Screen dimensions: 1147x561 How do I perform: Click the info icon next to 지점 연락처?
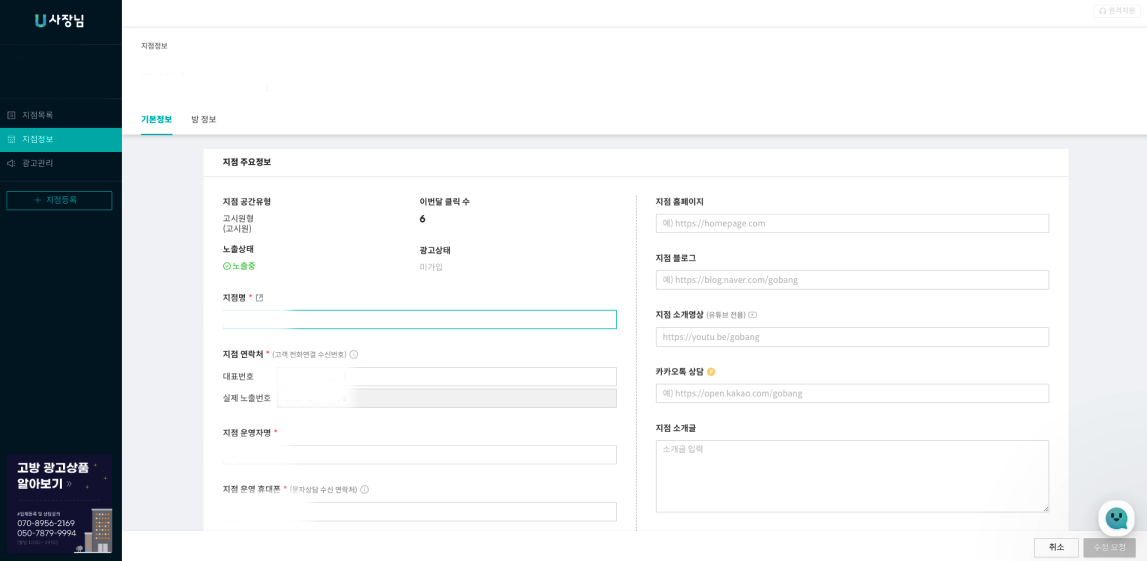pyautogui.click(x=354, y=355)
